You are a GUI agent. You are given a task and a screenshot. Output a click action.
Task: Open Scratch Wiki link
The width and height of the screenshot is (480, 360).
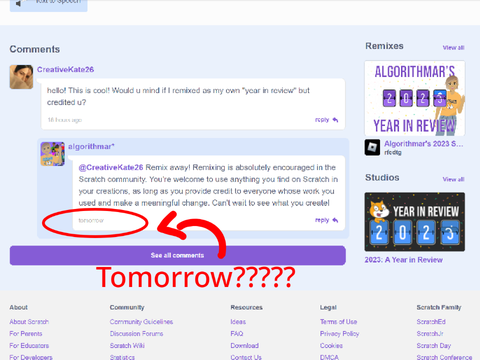[127, 346]
